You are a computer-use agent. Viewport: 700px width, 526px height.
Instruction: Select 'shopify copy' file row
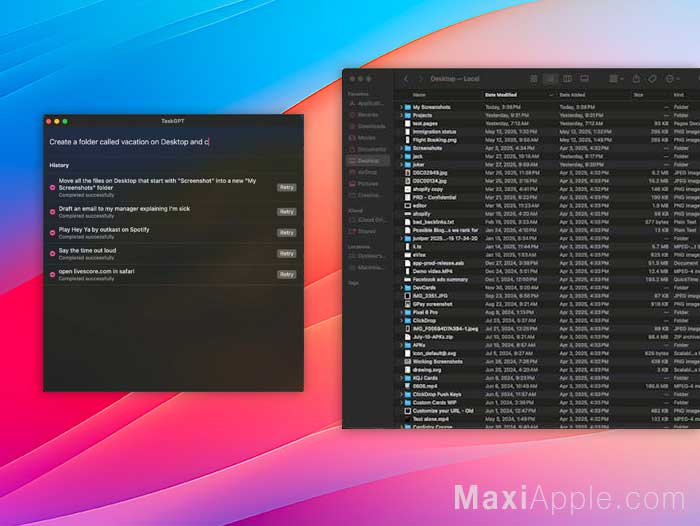tap(548, 189)
